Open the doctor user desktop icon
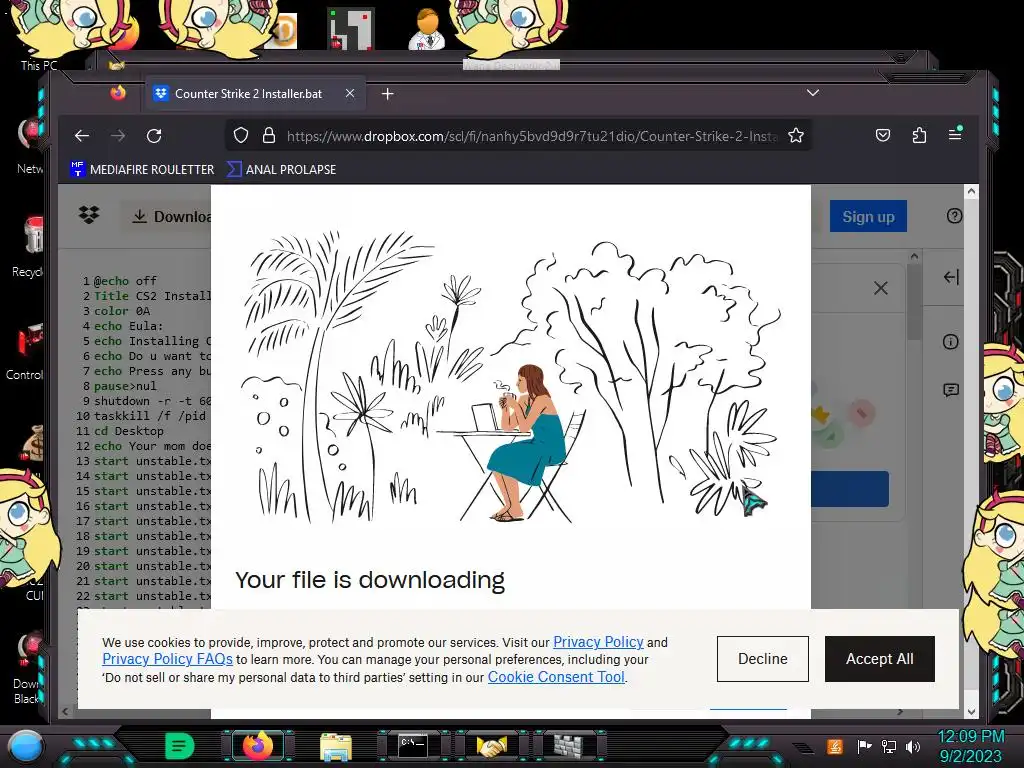This screenshot has width=1024, height=768. [427, 28]
